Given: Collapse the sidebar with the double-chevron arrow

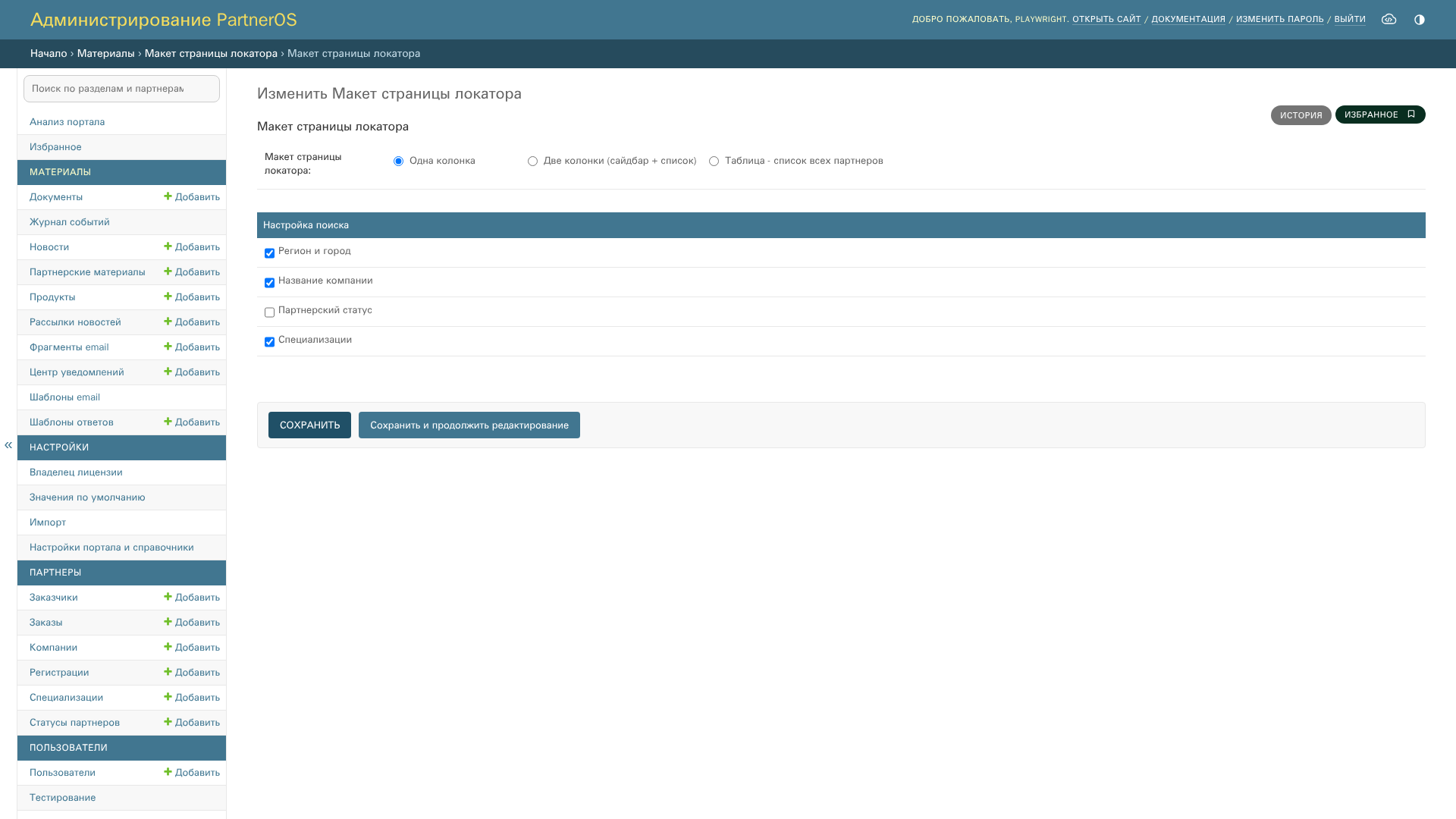Looking at the screenshot, I should 8,445.
